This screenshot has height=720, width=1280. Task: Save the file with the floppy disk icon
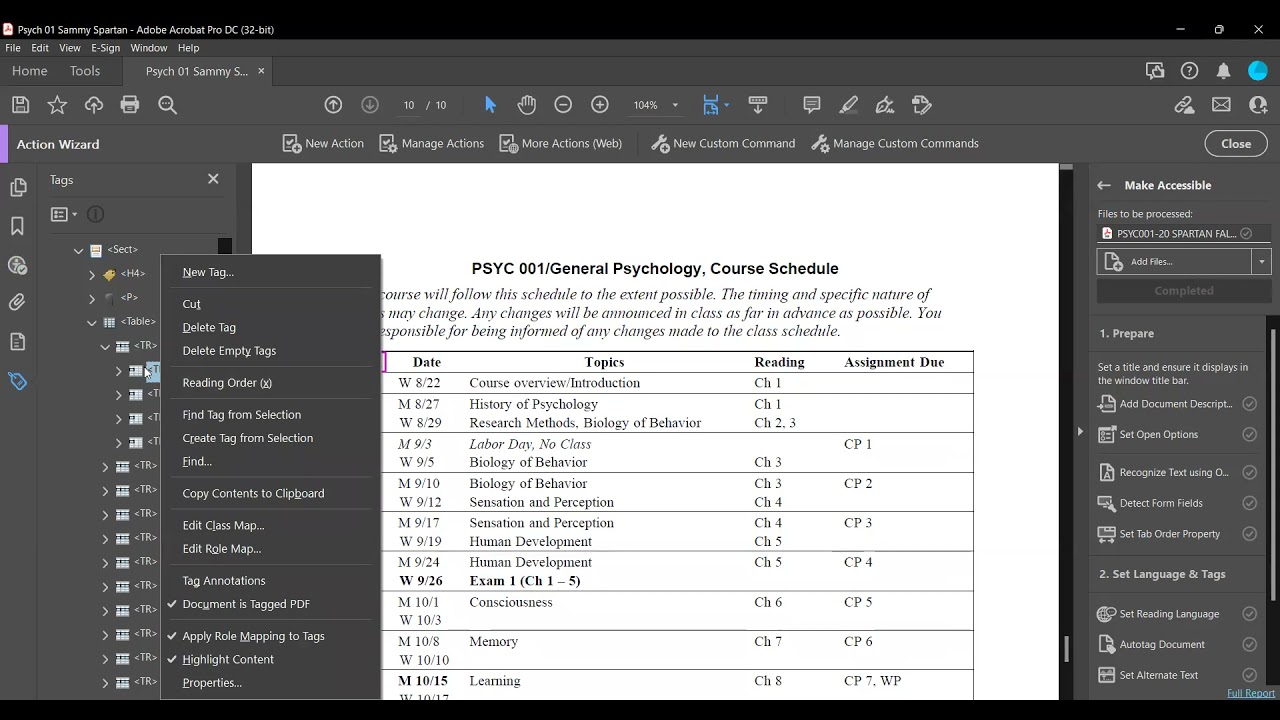click(20, 105)
